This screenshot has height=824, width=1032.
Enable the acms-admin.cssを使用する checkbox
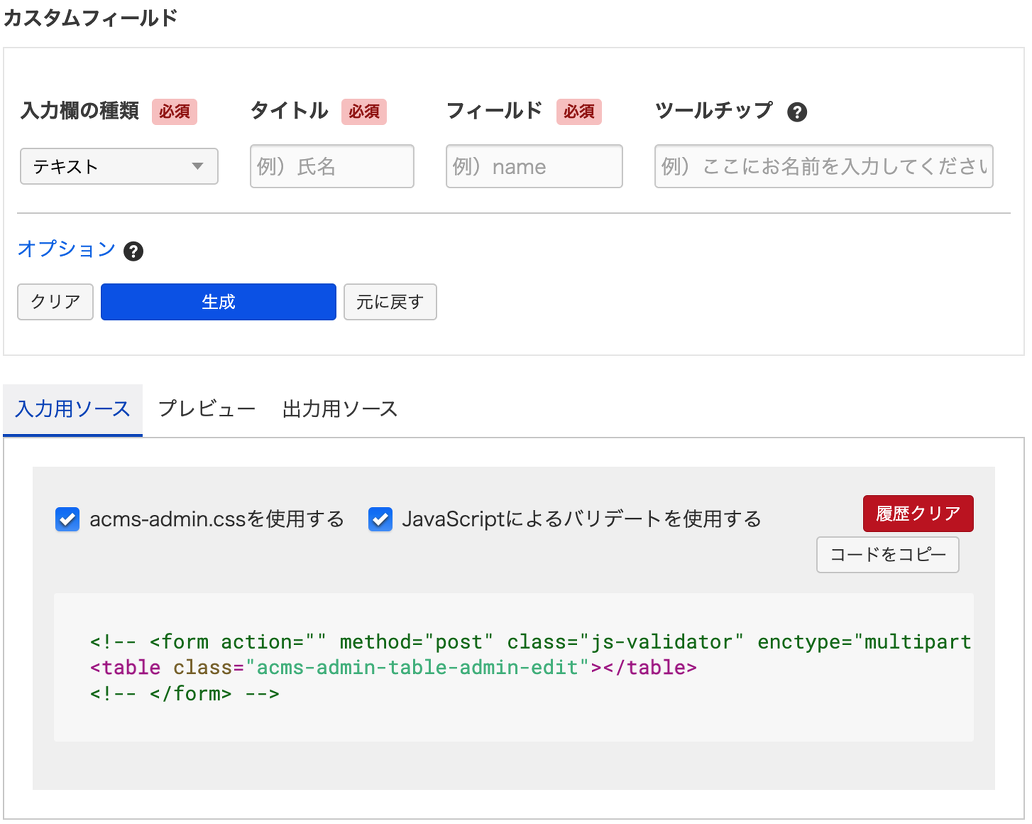pyautogui.click(x=67, y=519)
